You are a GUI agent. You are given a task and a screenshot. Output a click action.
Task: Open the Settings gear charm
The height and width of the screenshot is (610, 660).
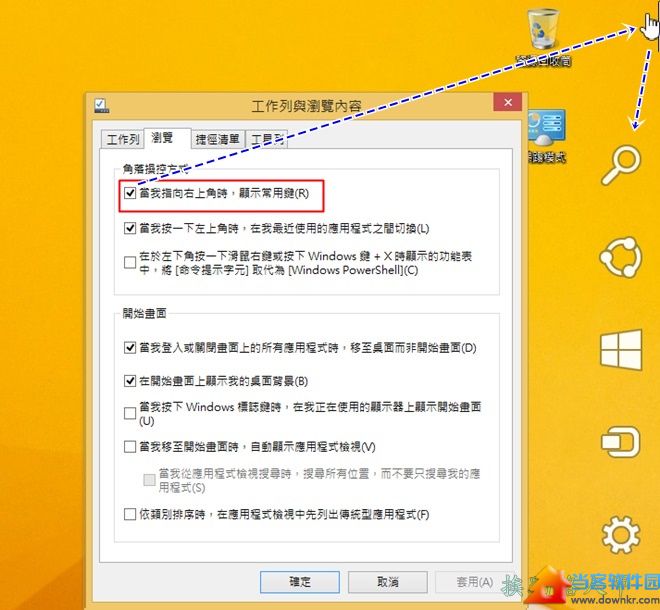coord(621,535)
